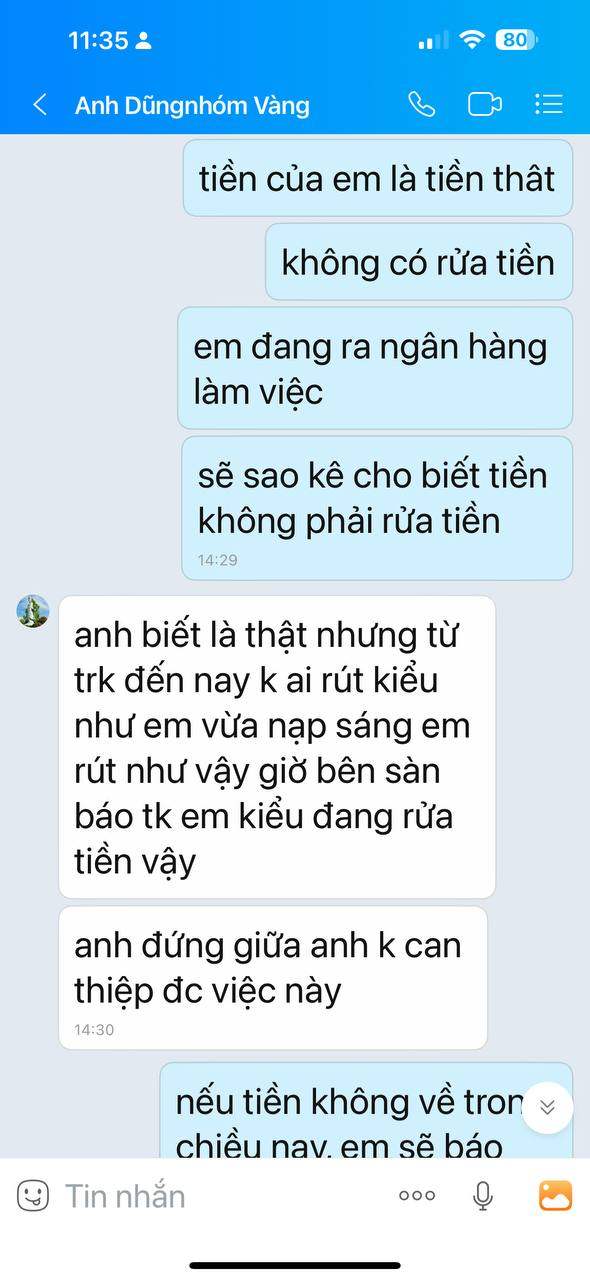Tap message 'em đang ra ngân hàng làm việc'
Image resolution: width=590 pixels, height=1280 pixels.
(375, 368)
